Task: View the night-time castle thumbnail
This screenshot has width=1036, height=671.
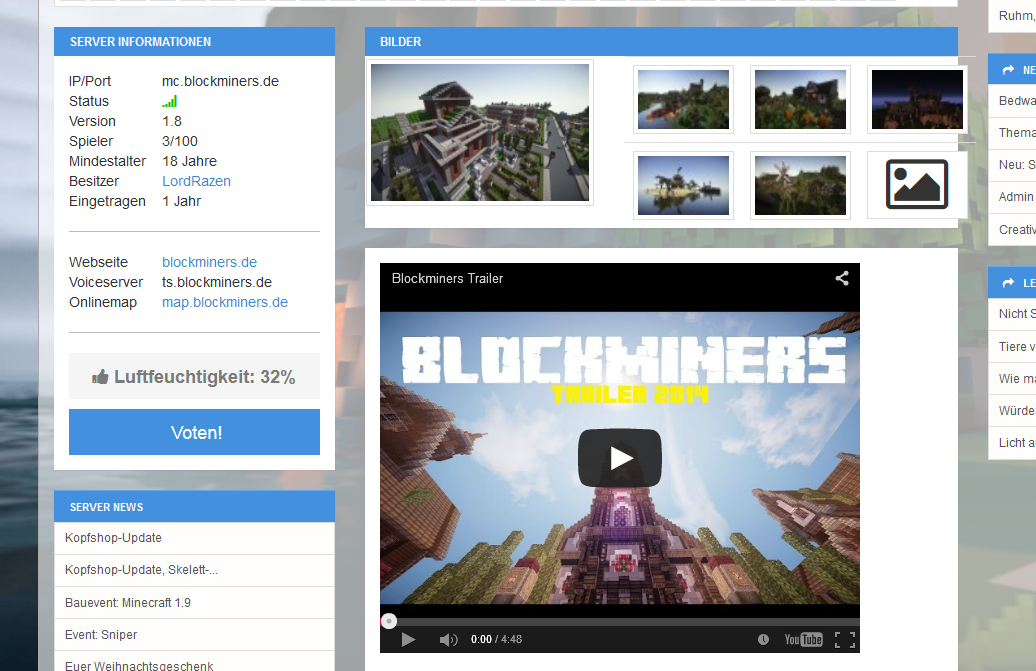Action: click(916, 99)
